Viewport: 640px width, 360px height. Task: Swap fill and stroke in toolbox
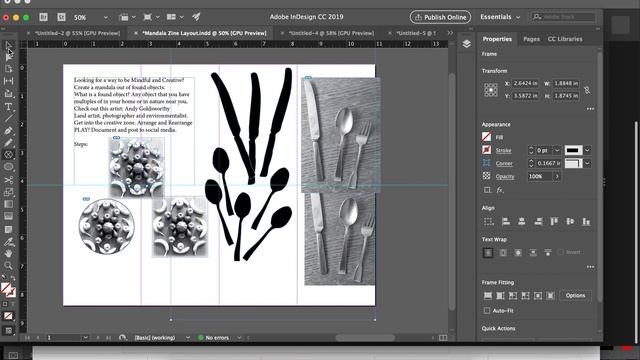coord(13,278)
